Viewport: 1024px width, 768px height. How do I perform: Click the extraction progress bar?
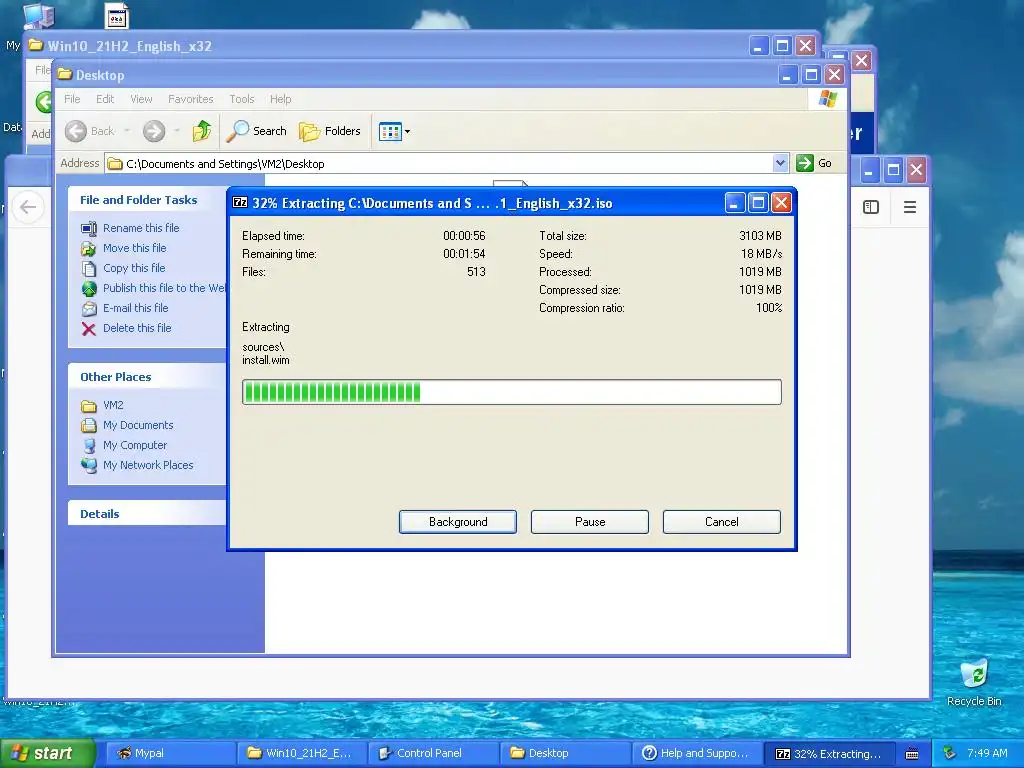512,392
